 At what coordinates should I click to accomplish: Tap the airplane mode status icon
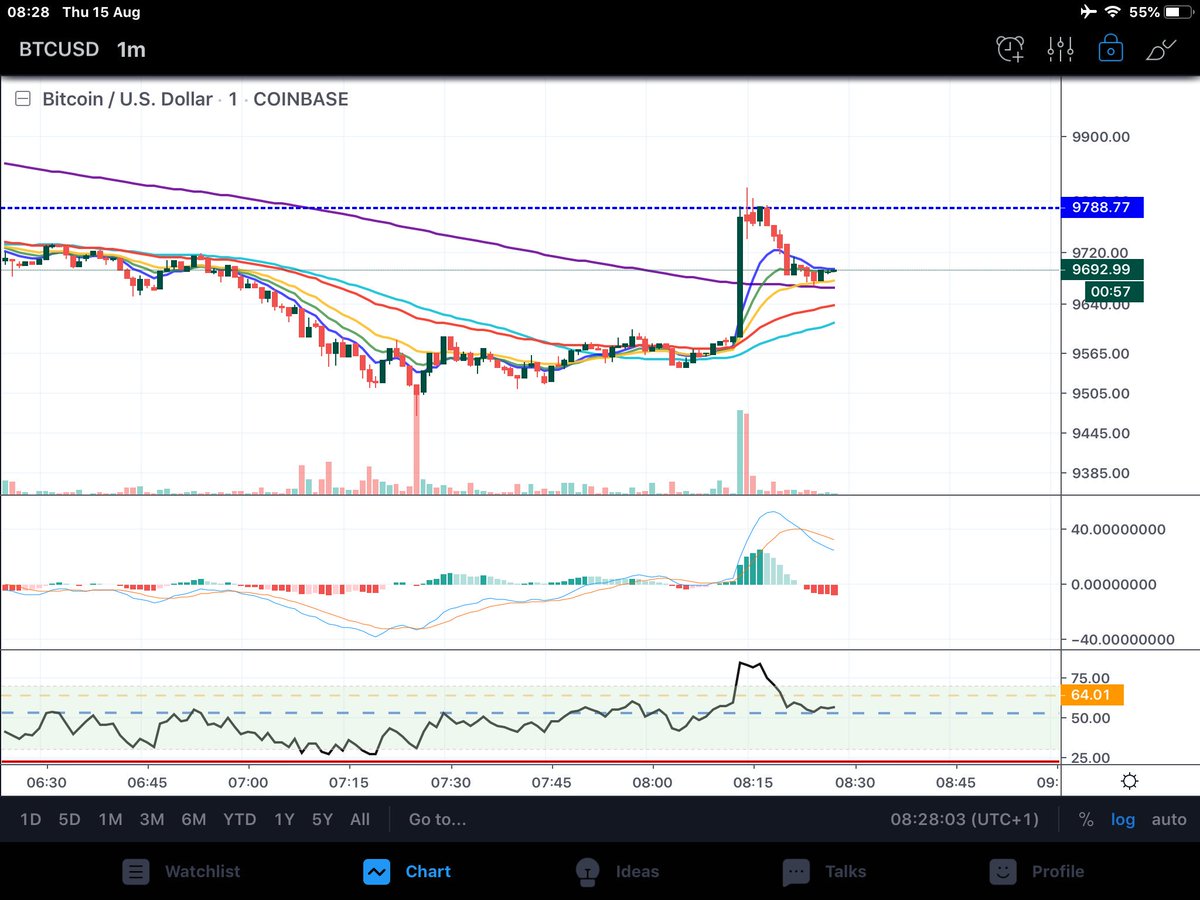[x=1087, y=13]
